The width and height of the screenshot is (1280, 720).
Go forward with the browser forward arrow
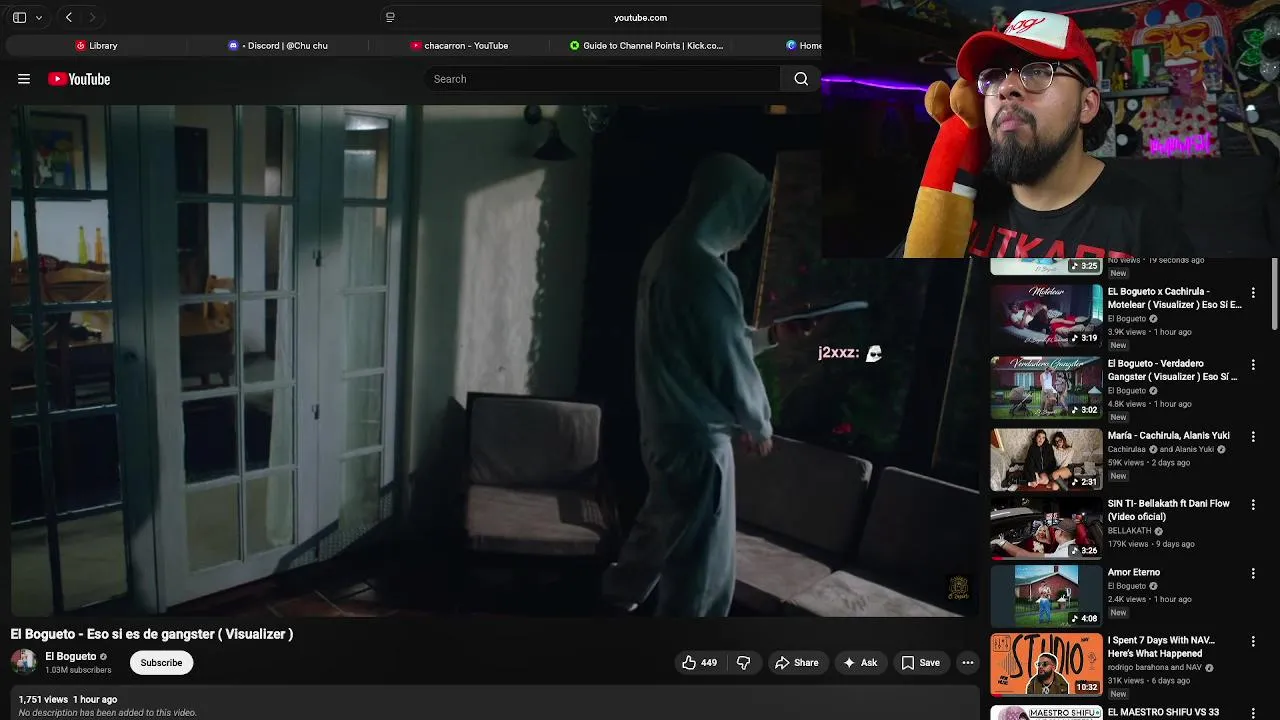92,17
